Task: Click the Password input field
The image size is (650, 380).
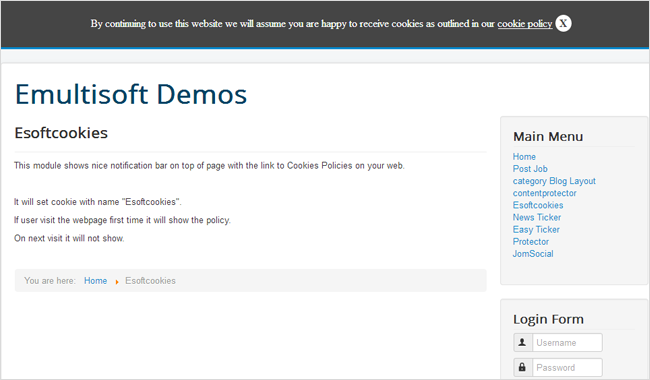Action: 567,368
